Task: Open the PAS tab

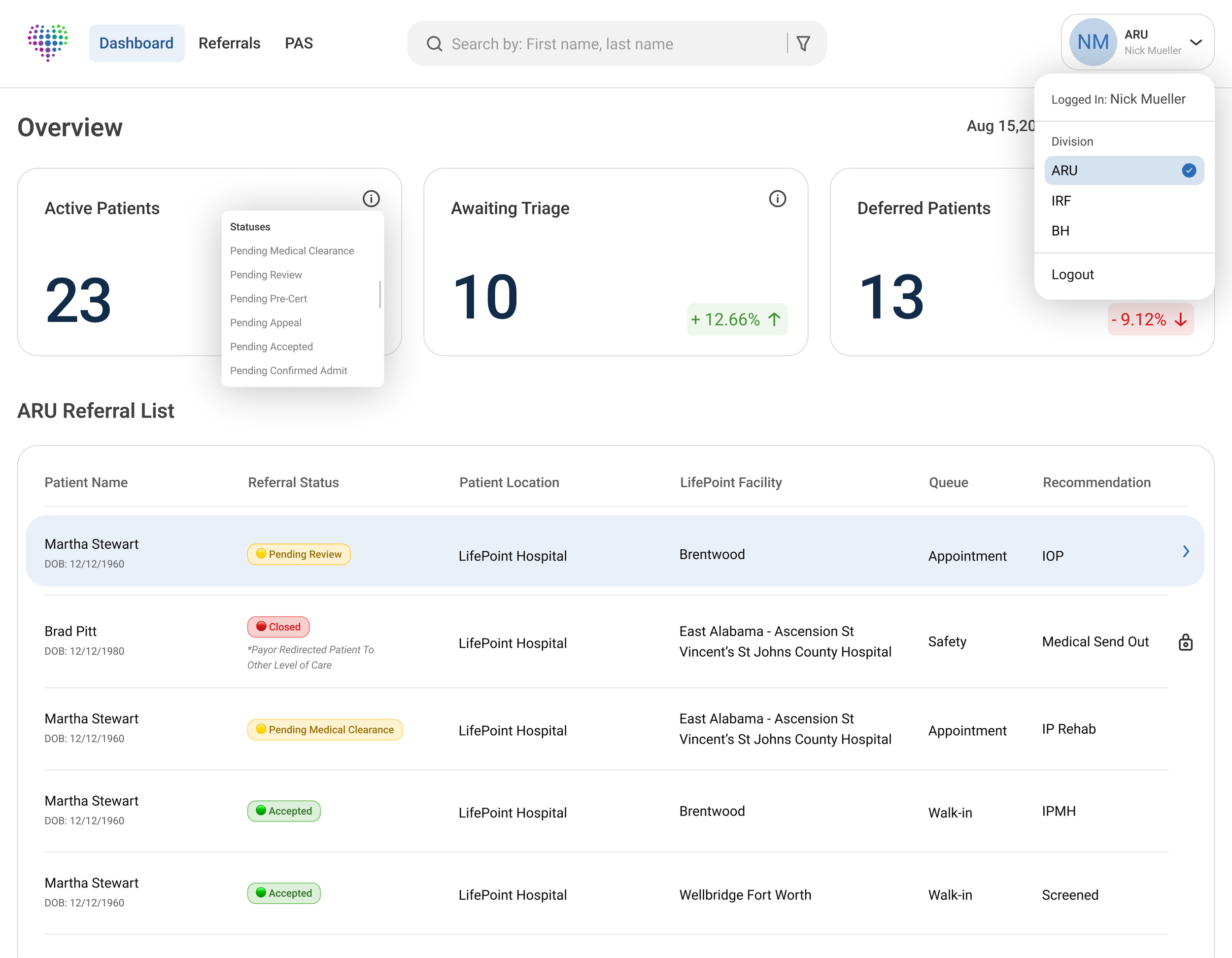Action: 299,43
